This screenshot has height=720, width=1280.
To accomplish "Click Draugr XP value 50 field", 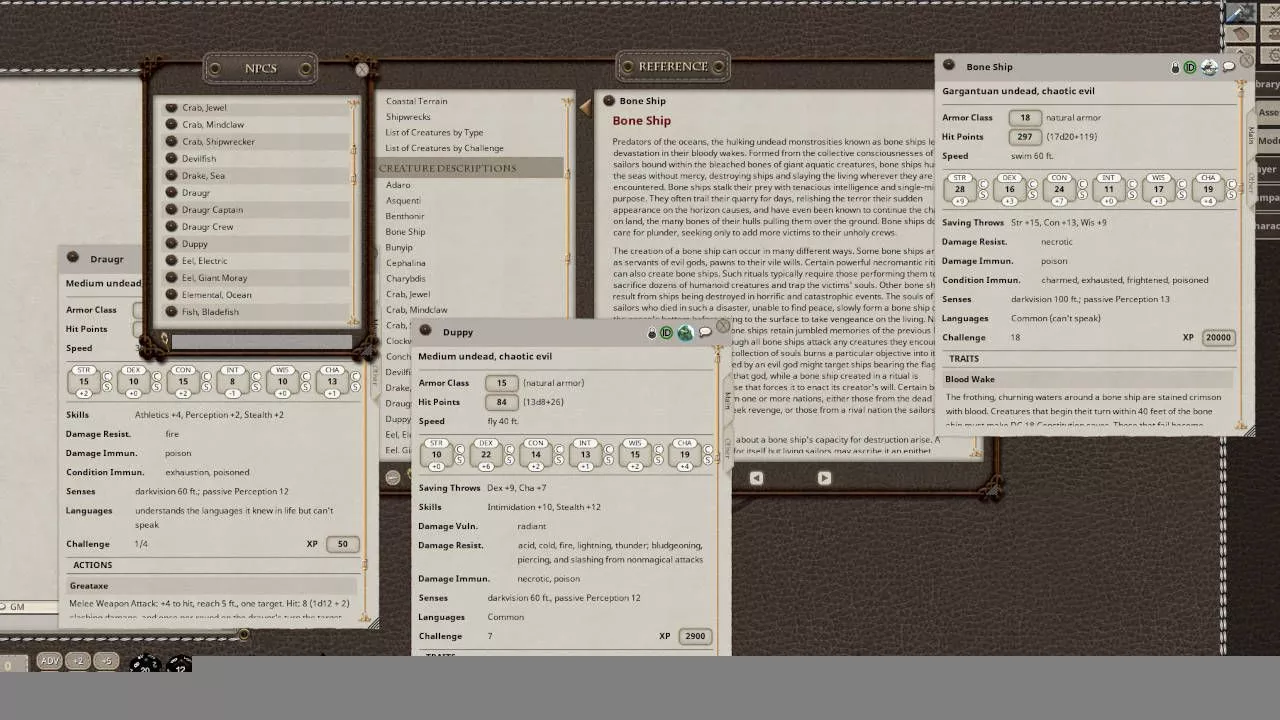I will [343, 544].
